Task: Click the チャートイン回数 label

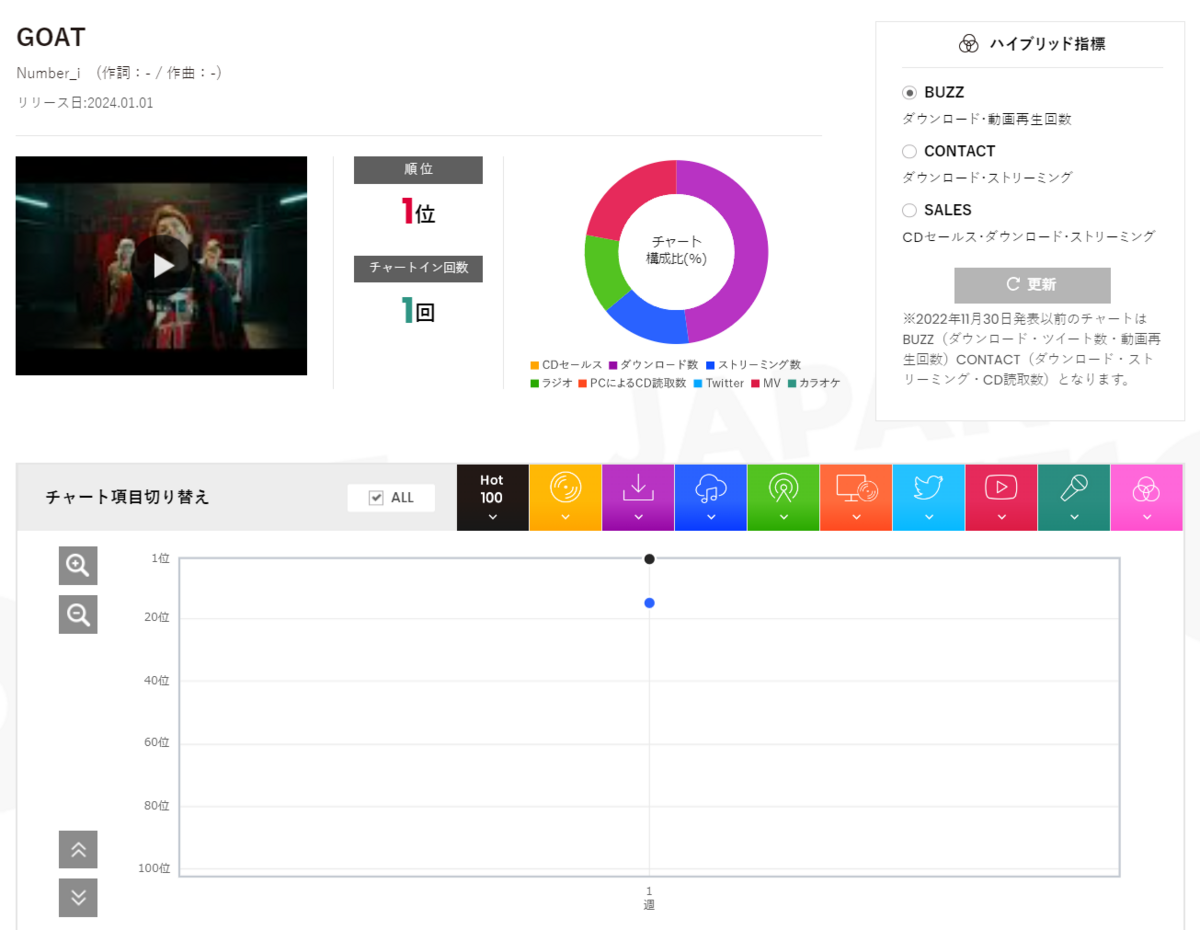Action: pos(418,268)
